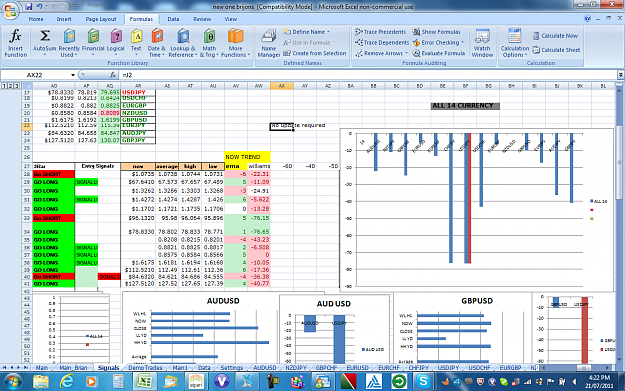The width and height of the screenshot is (625, 391).
Task: Switch to the Main sheet tab
Action: coord(41,367)
